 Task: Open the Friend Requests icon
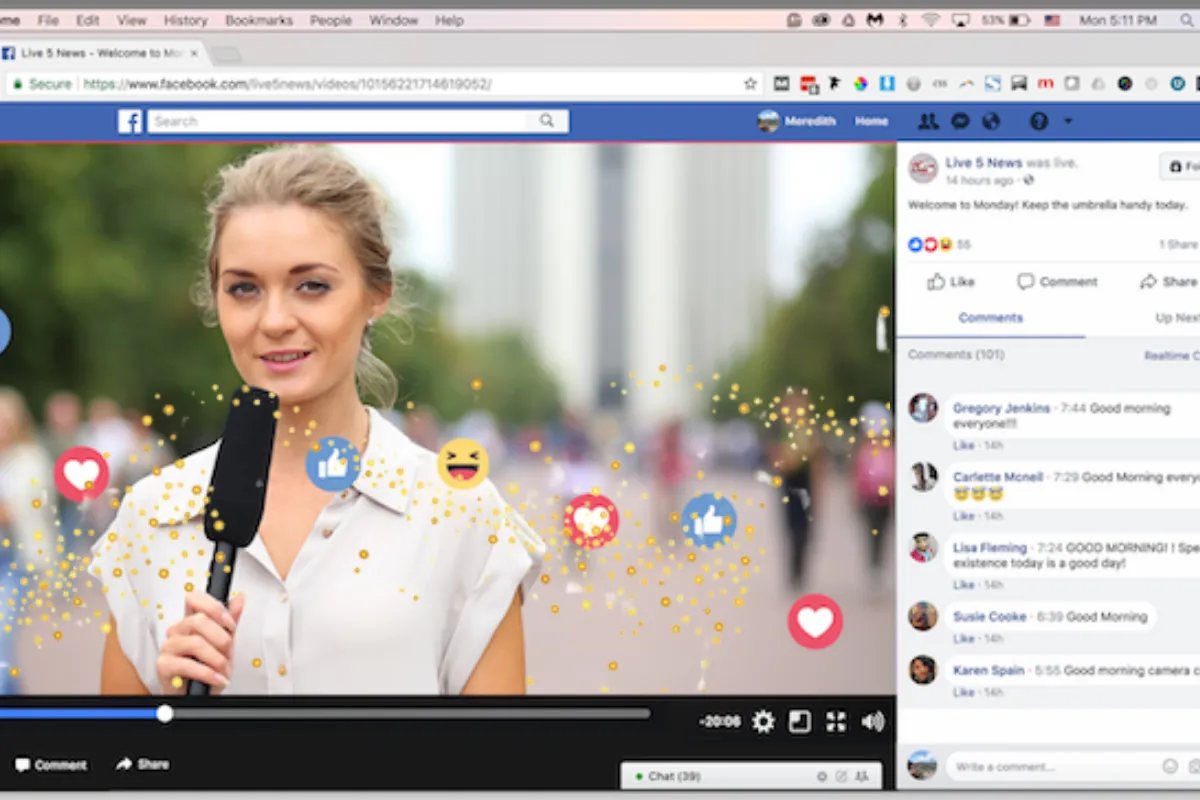click(928, 121)
